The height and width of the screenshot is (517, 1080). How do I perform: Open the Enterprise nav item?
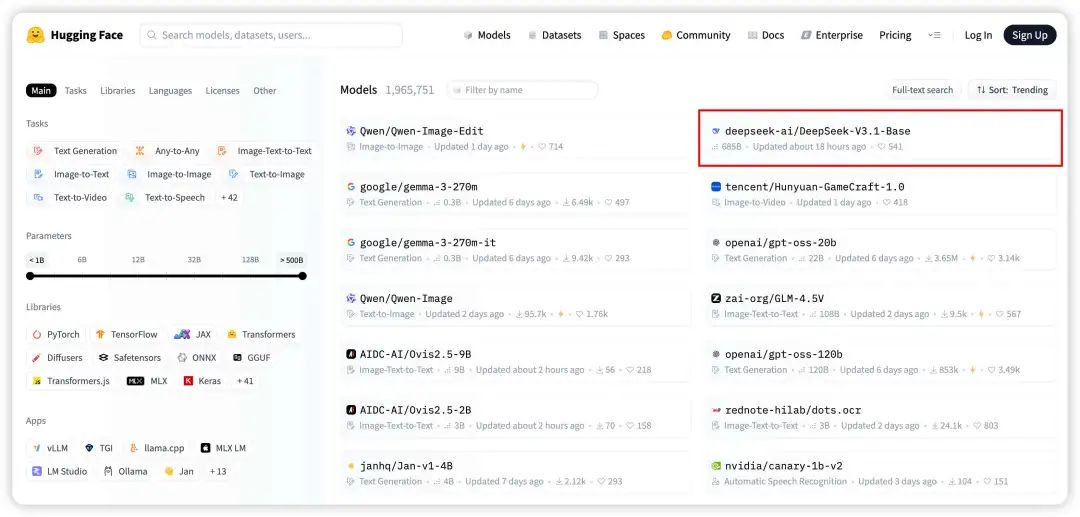(x=831, y=35)
